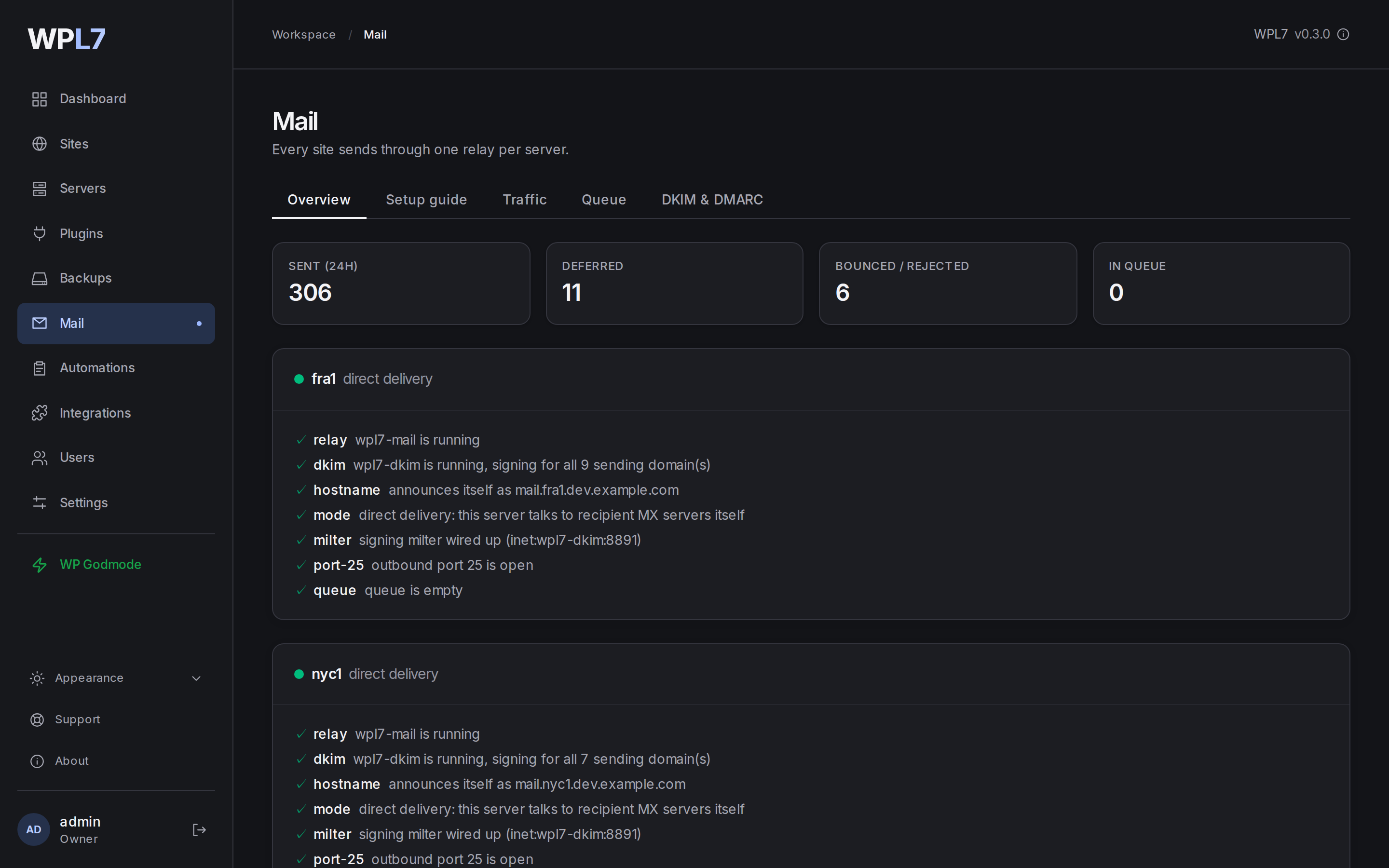This screenshot has width=1389, height=868.
Task: Click the Settings sliders icon
Action: [39, 503]
